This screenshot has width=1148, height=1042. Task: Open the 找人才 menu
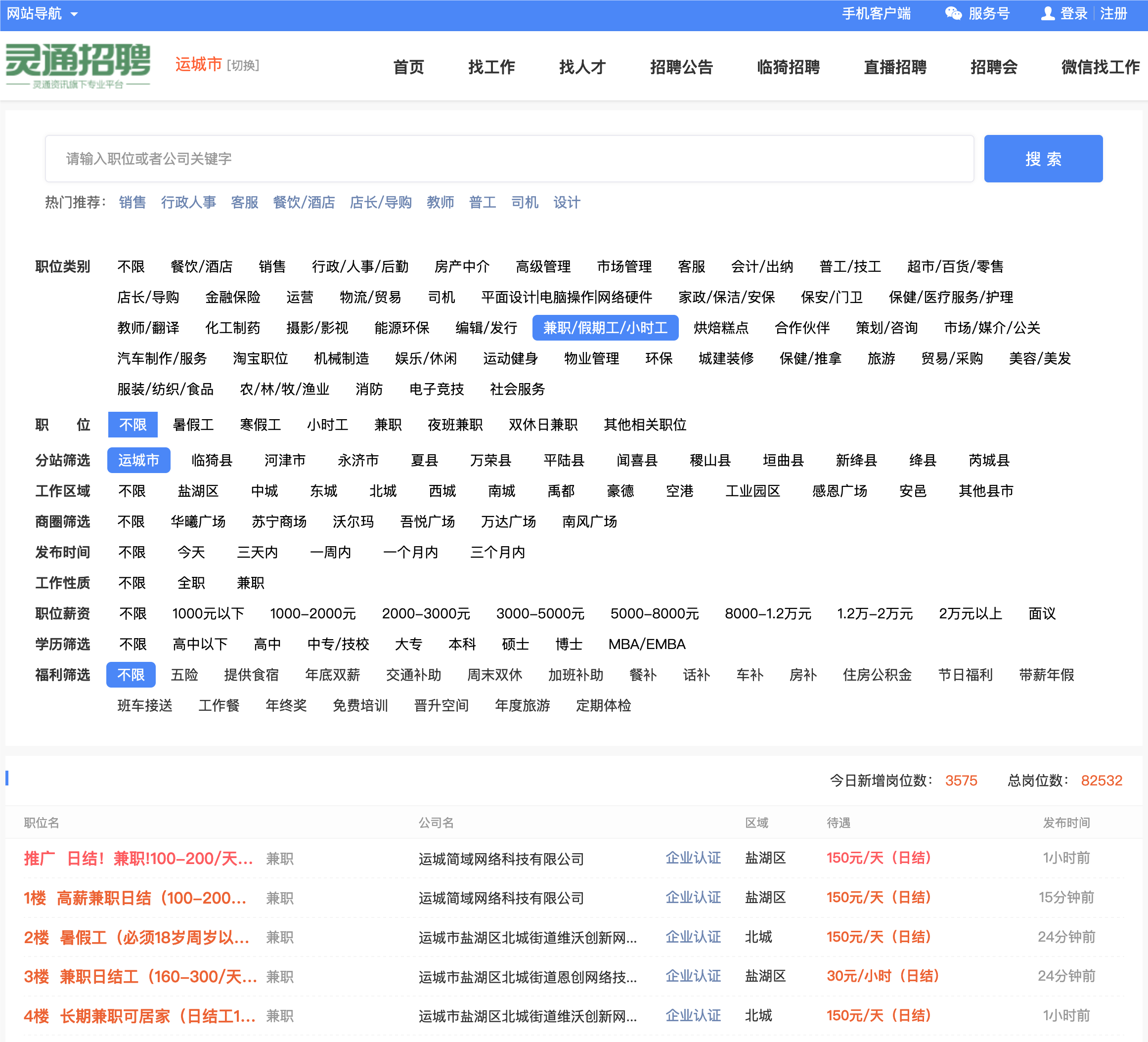[x=582, y=67]
